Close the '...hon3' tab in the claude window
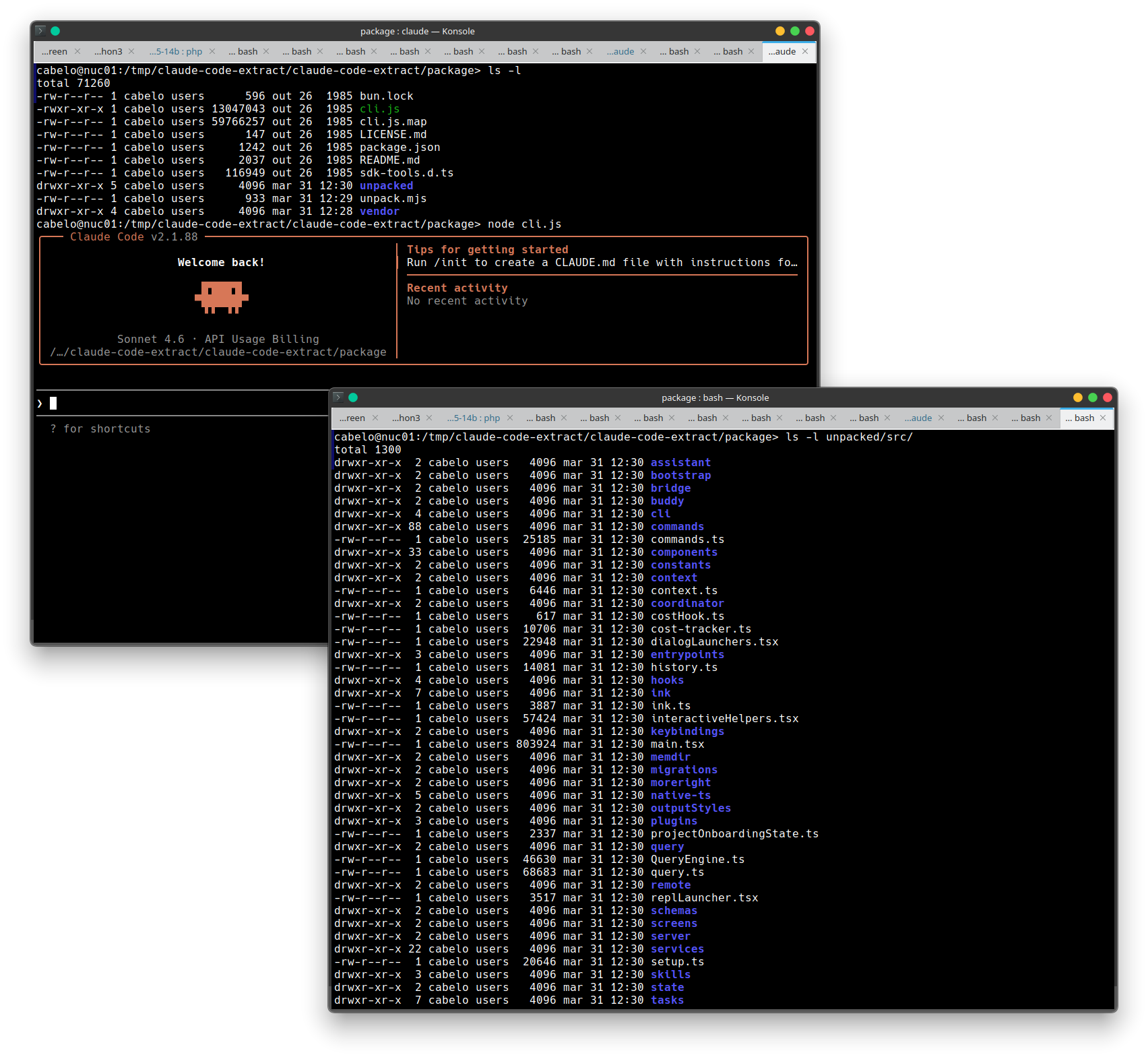This screenshot has width=1148, height=1057. (x=131, y=51)
